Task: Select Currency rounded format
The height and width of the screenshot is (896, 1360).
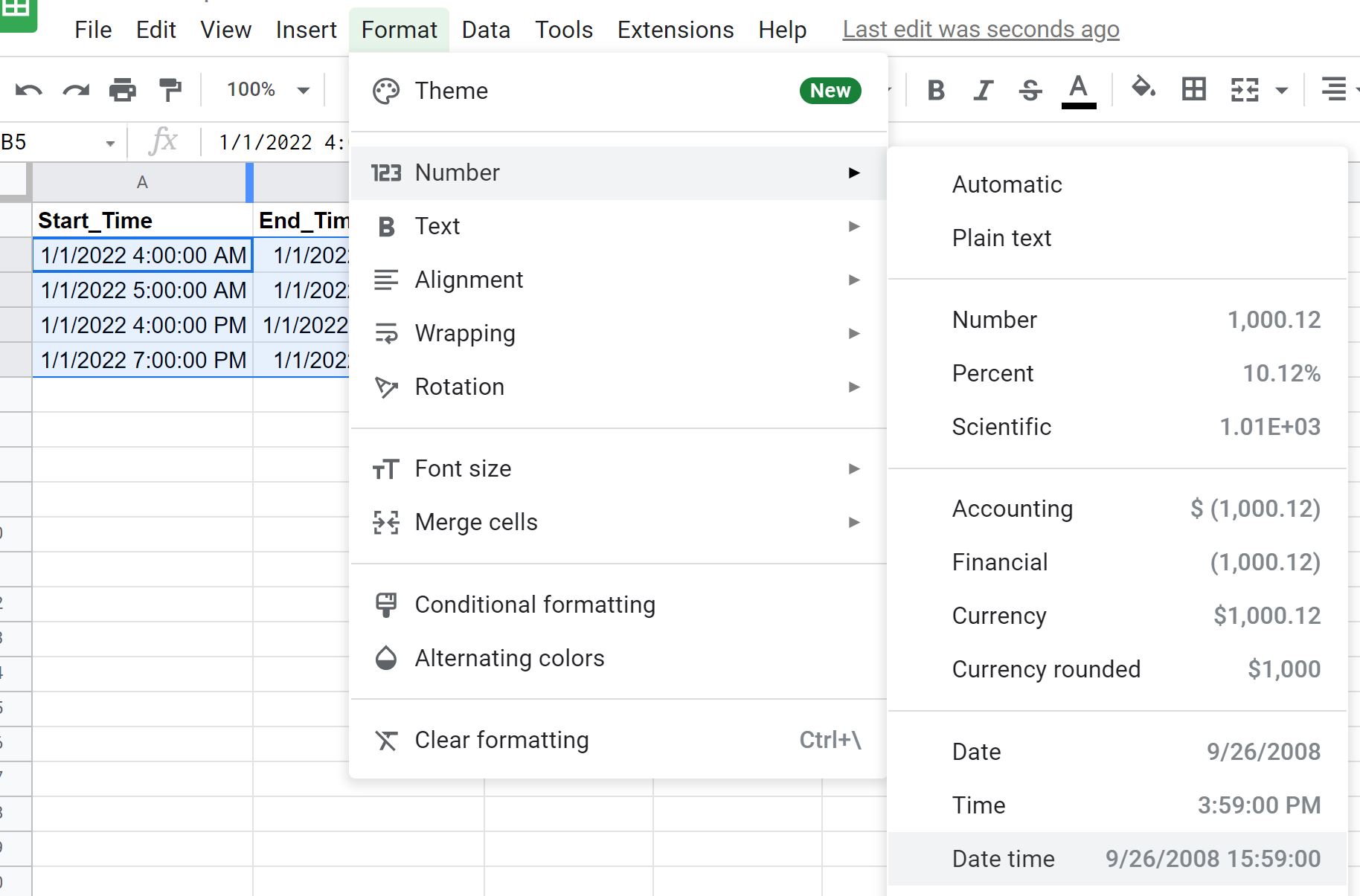Action: point(1117,669)
